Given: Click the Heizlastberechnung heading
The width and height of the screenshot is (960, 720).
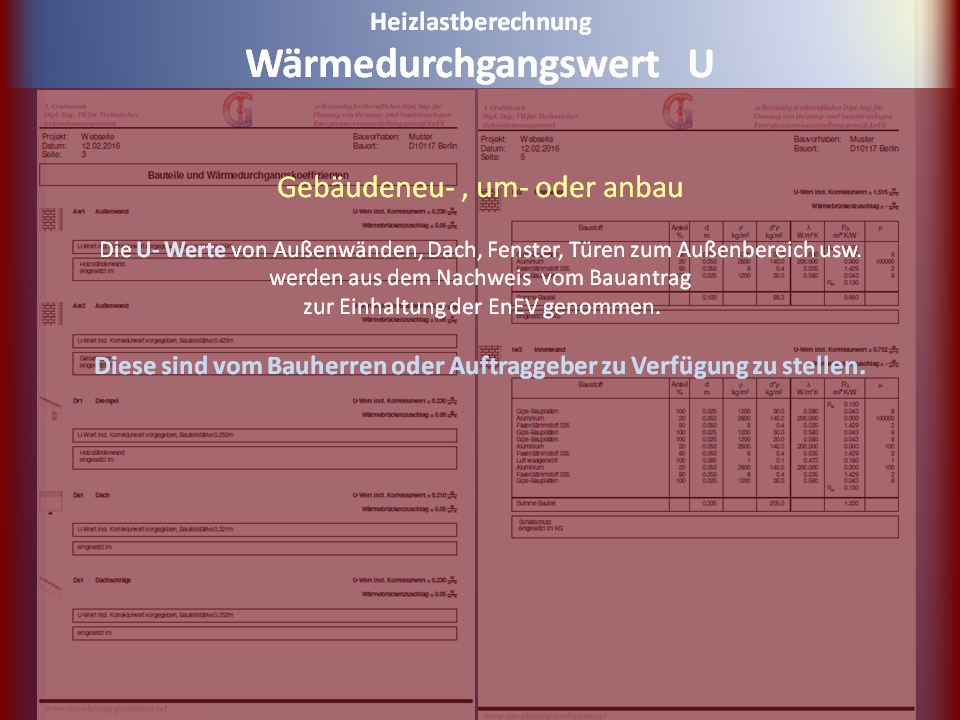Looking at the screenshot, I should tap(480, 21).
